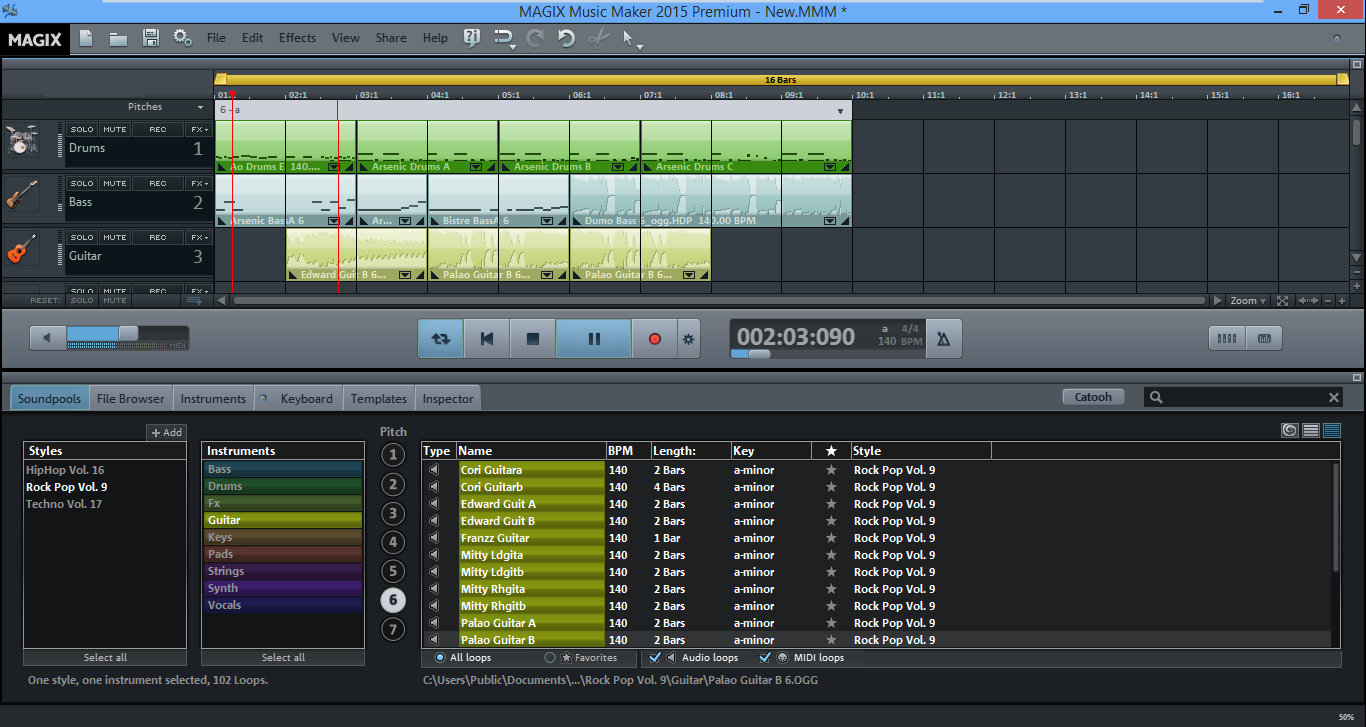Click the Catooh button
1366x727 pixels.
pyautogui.click(x=1093, y=397)
